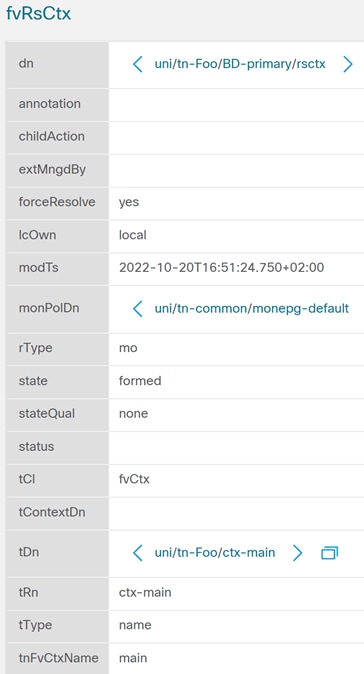This screenshot has height=674, width=364.
Task: Click the tnFvCtxName value main
Action: click(133, 658)
